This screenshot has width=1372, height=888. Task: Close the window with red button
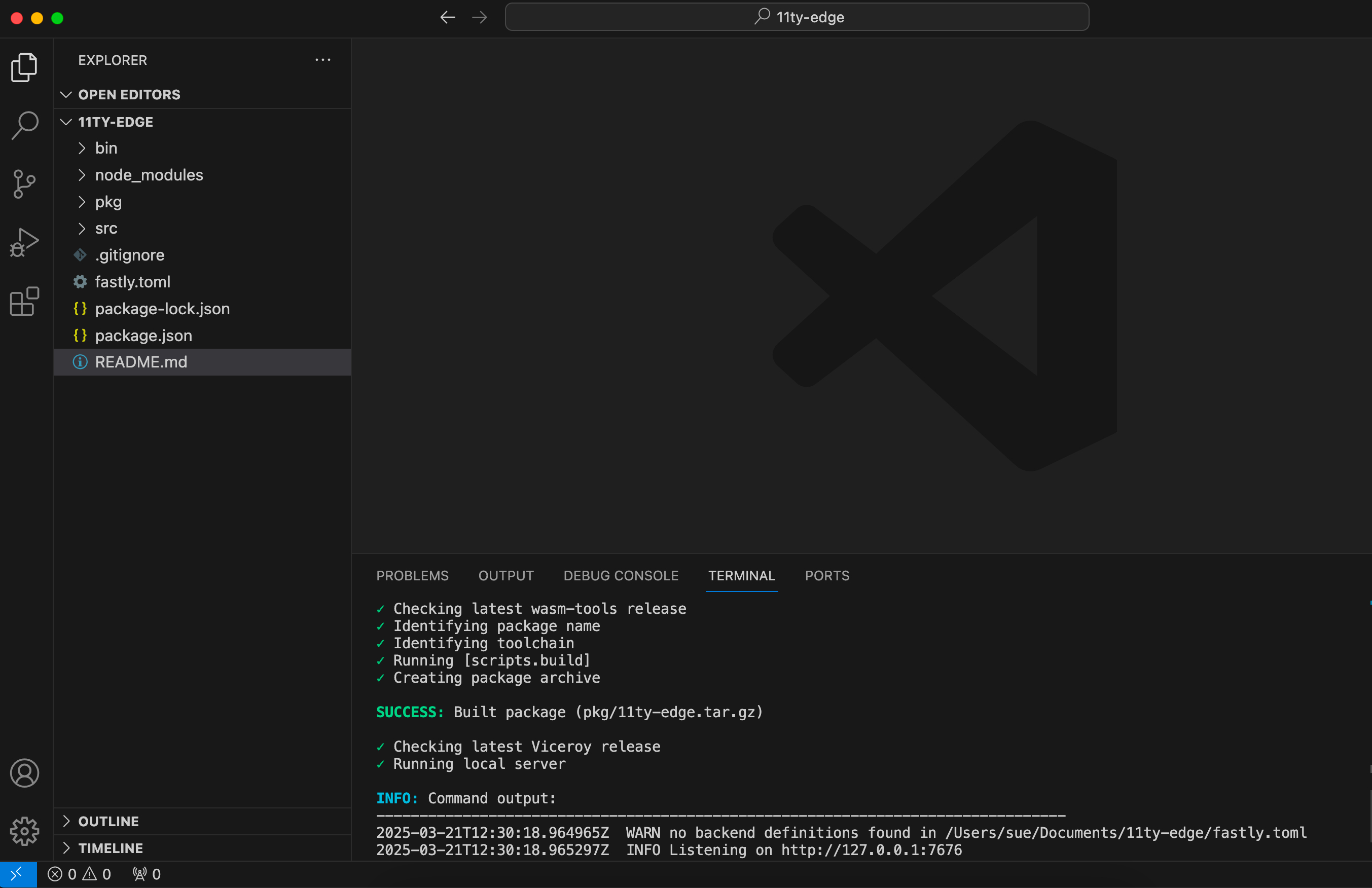[x=17, y=18]
